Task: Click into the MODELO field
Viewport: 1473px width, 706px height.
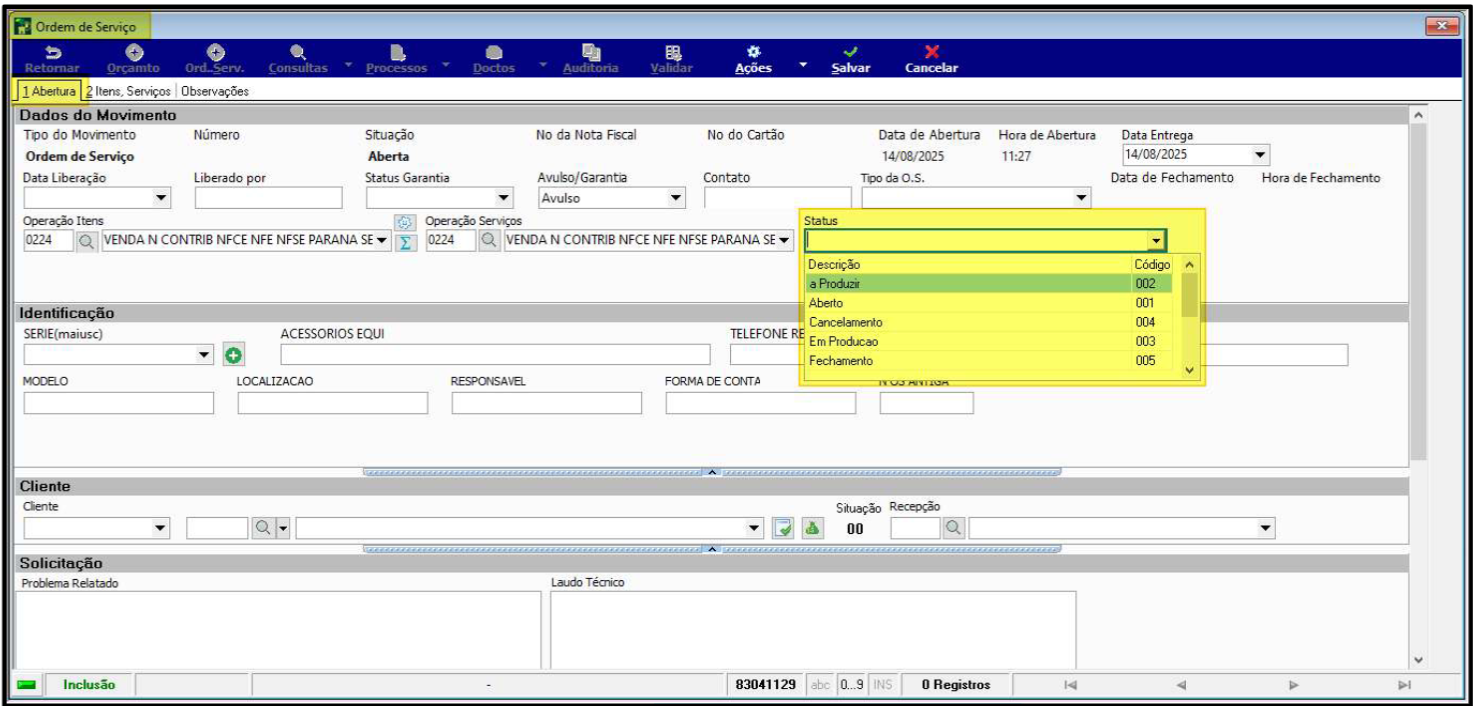Action: (x=119, y=403)
